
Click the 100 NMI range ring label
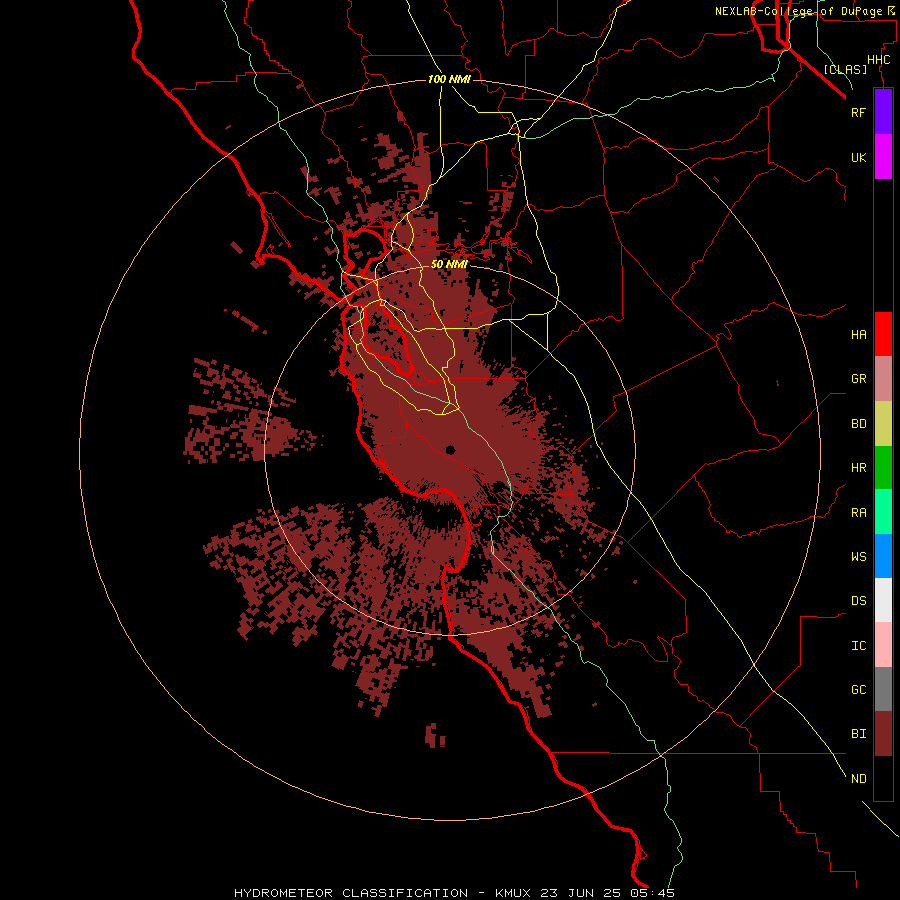[x=449, y=79]
